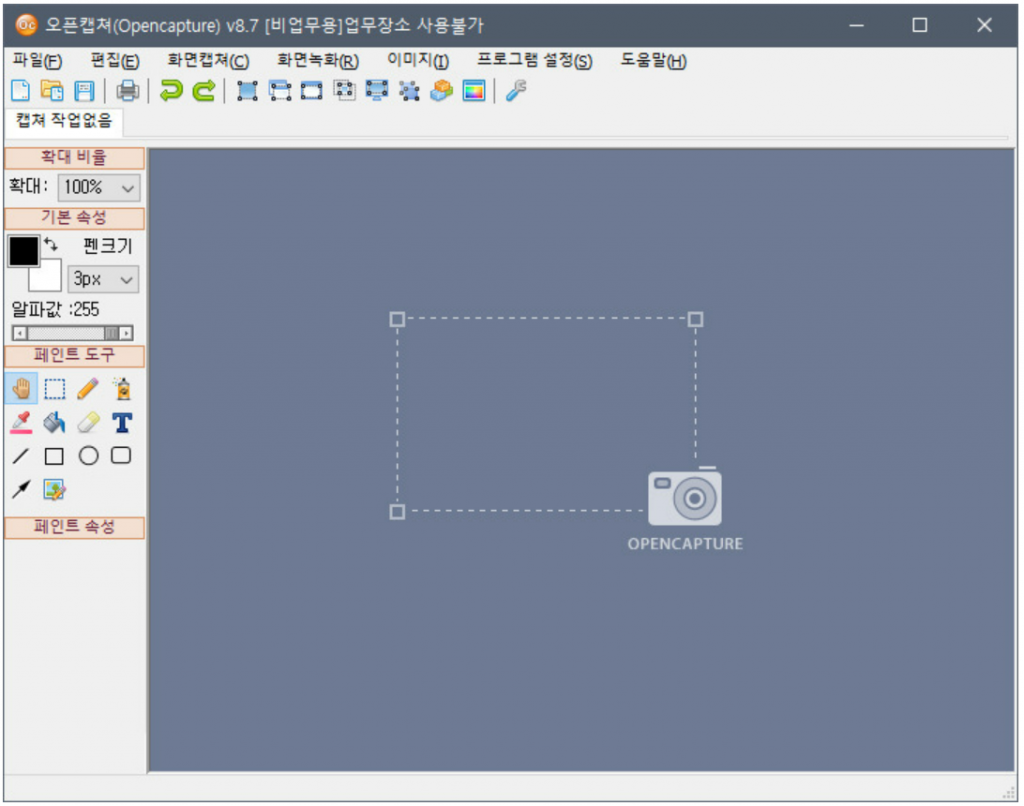Click the fifth capture mode toolbar icon
This screenshot has height=806, width=1024.
tap(344, 89)
